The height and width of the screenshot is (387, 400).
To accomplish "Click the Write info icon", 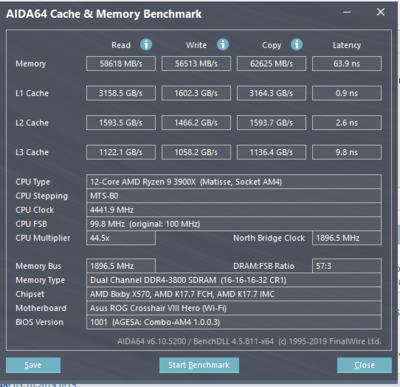I will pos(223,44).
